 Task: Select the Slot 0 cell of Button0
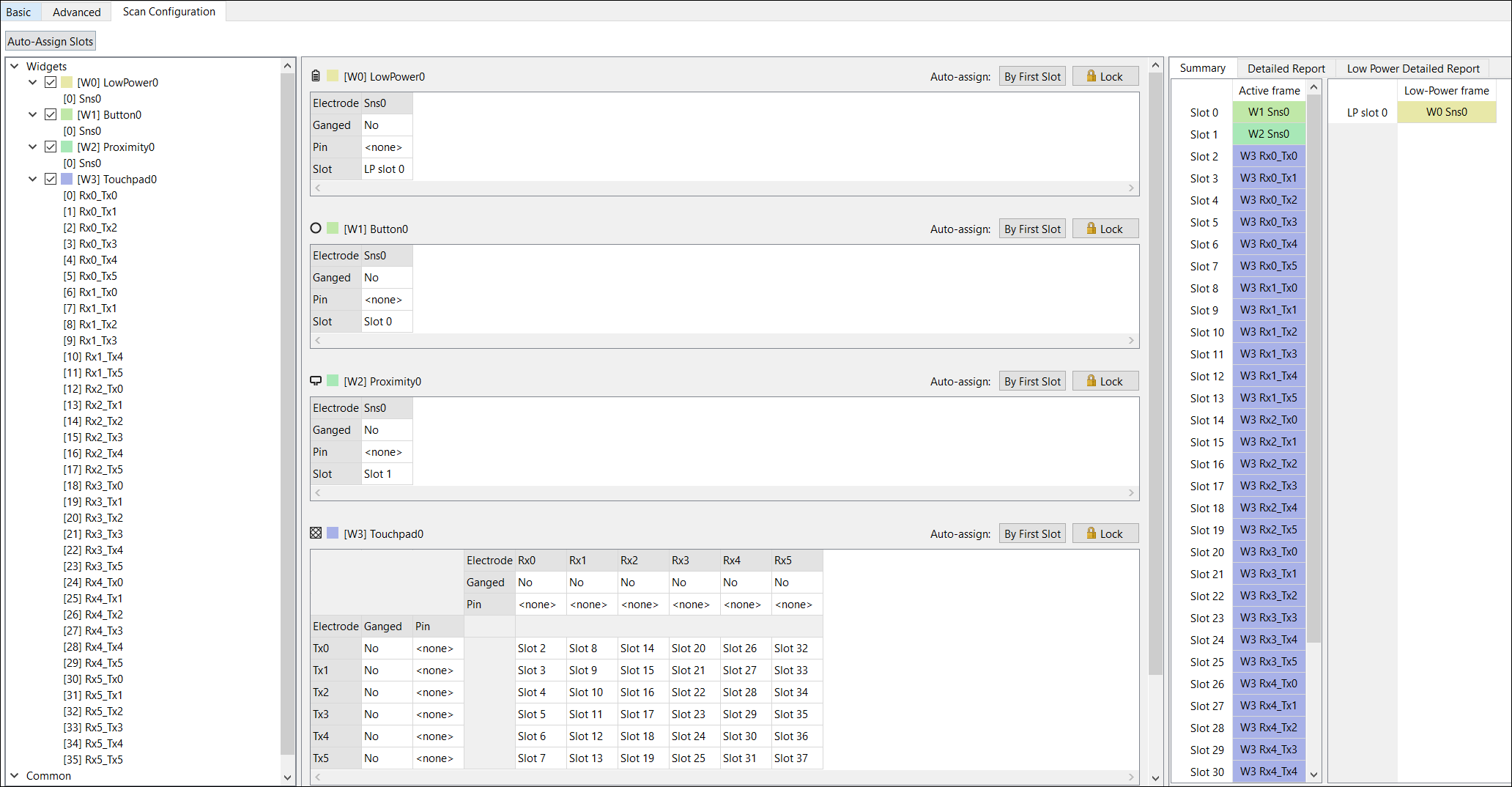[387, 321]
